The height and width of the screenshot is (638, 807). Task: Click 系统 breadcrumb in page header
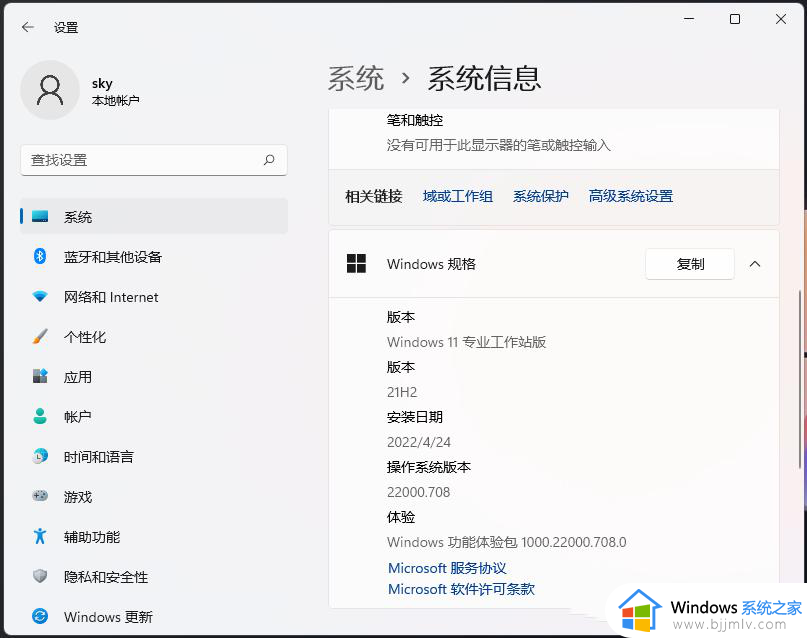tap(356, 79)
